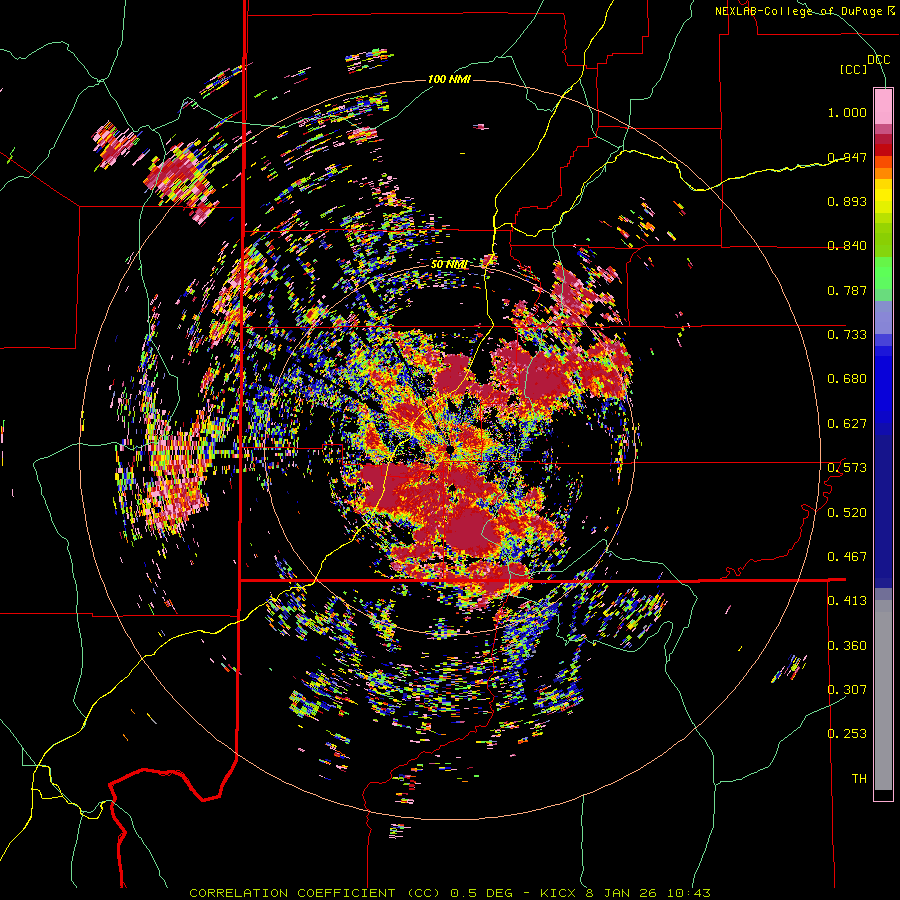Click the 0.413 legend value

(x=847, y=601)
